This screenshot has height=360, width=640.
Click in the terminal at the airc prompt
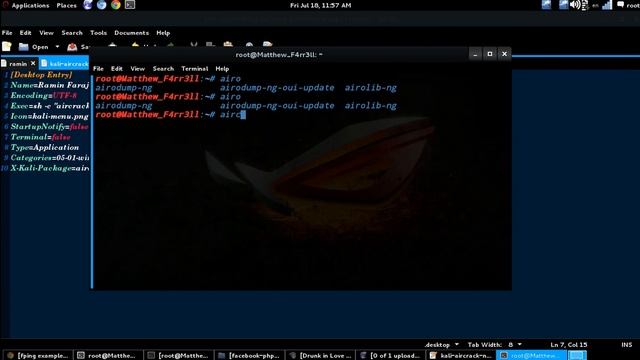233,115
